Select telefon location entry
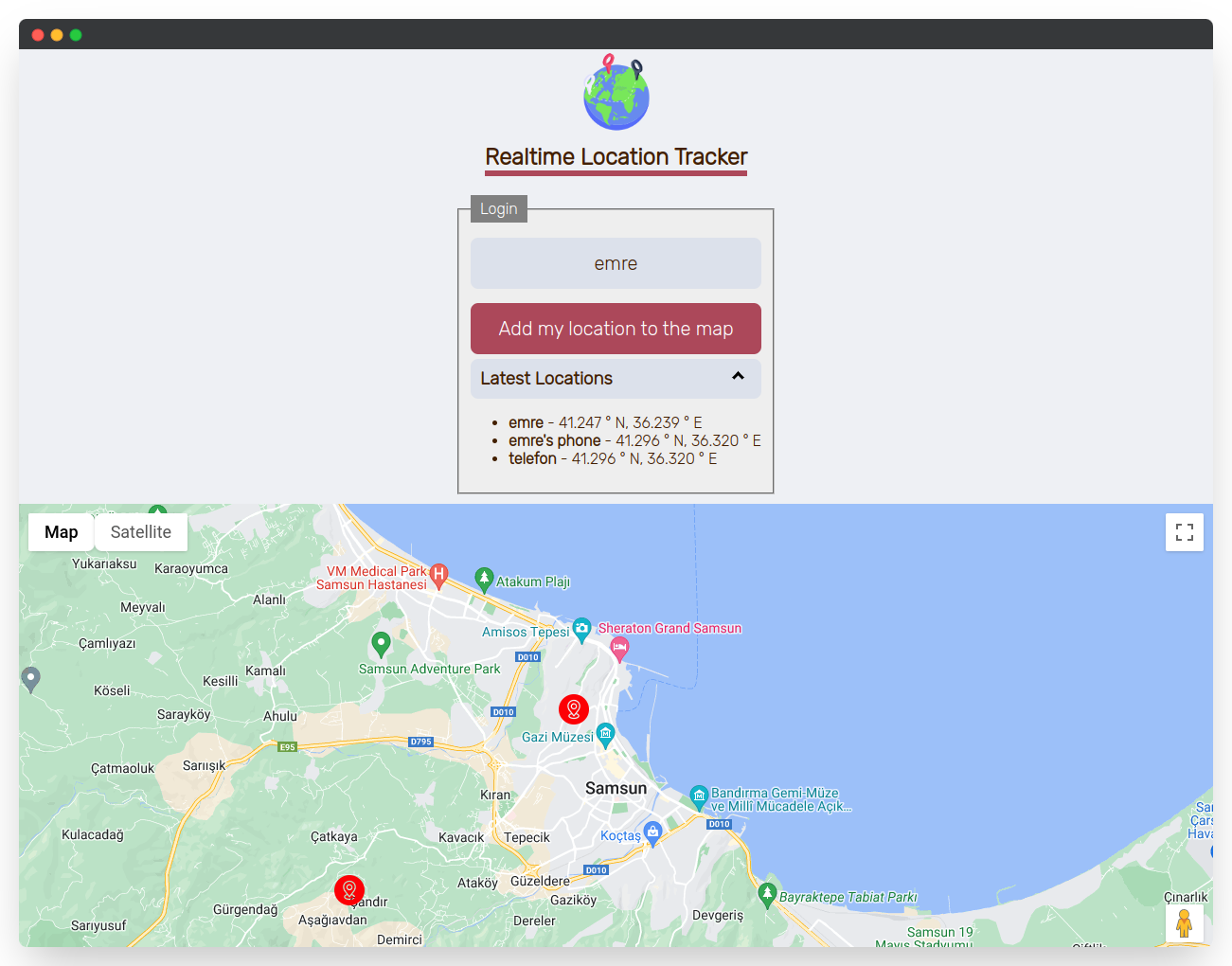Image resolution: width=1232 pixels, height=966 pixels. click(x=613, y=458)
